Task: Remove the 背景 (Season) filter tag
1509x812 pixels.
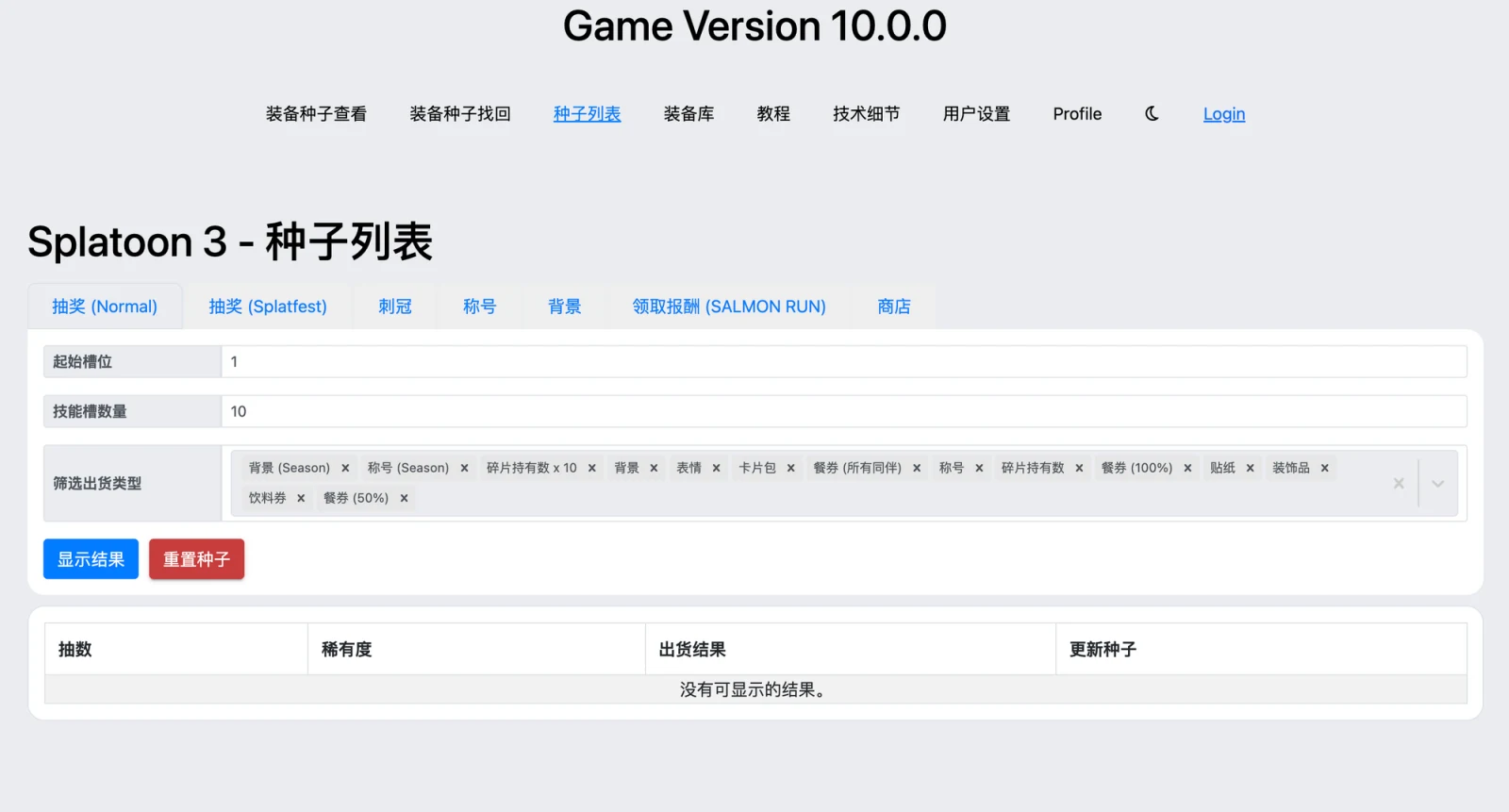Action: pyautogui.click(x=345, y=468)
